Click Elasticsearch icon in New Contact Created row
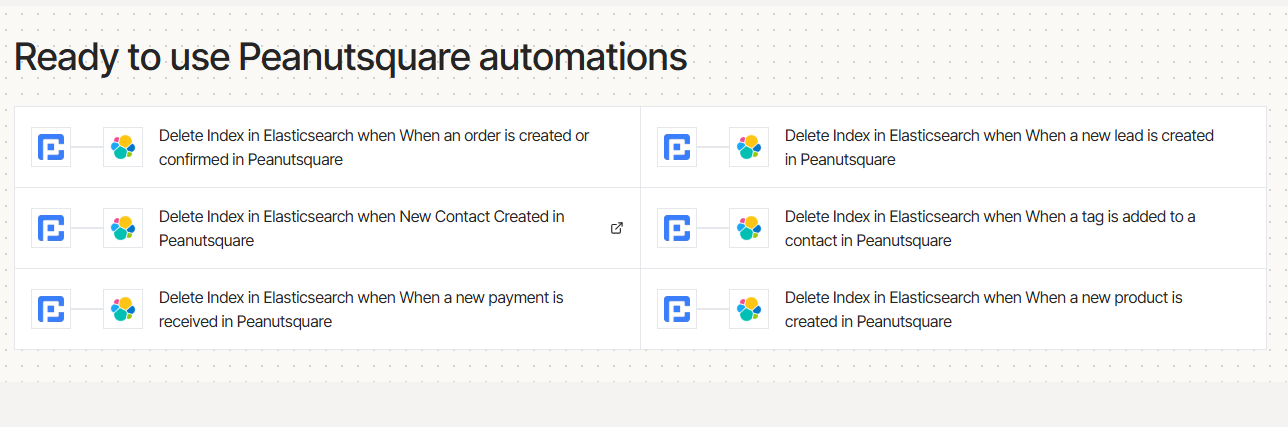Image resolution: width=1288 pixels, height=427 pixels. [x=123, y=228]
